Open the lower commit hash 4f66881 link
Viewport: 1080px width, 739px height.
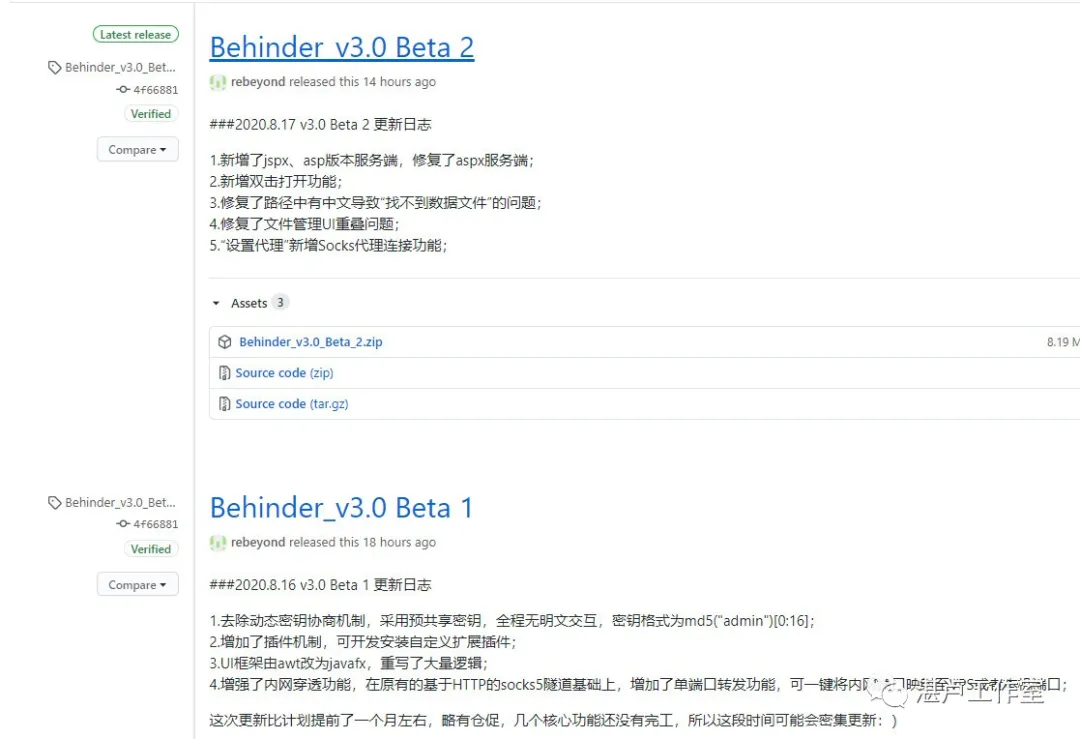[155, 524]
